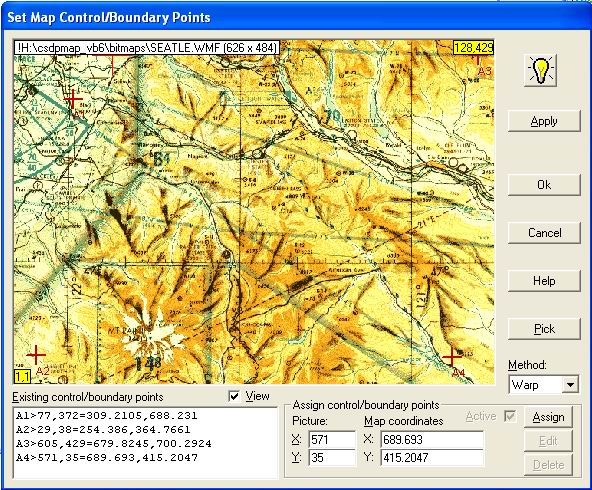The height and width of the screenshot is (490, 592).
Task: Open Help for this dialog
Action: 544,281
